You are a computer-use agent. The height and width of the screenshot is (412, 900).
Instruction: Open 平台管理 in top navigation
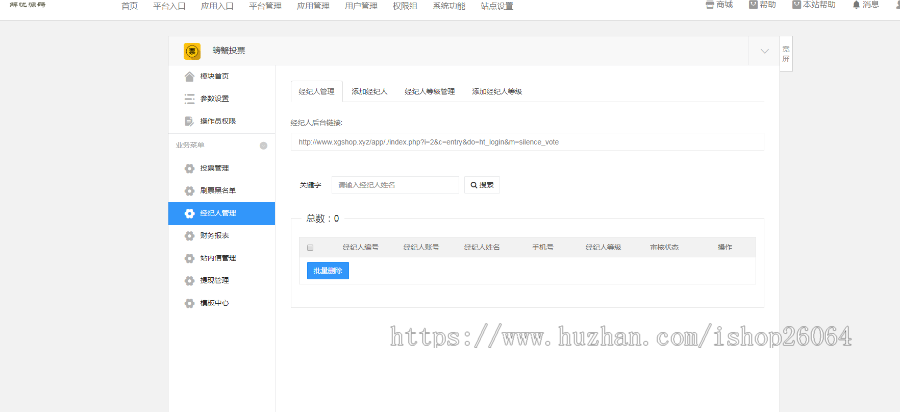265,6
